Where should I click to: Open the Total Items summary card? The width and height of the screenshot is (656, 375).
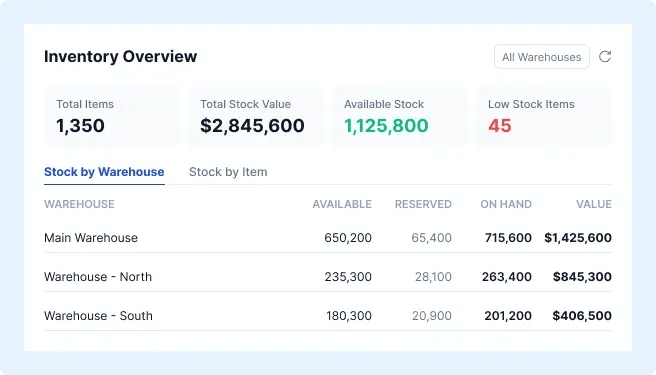(x=112, y=117)
